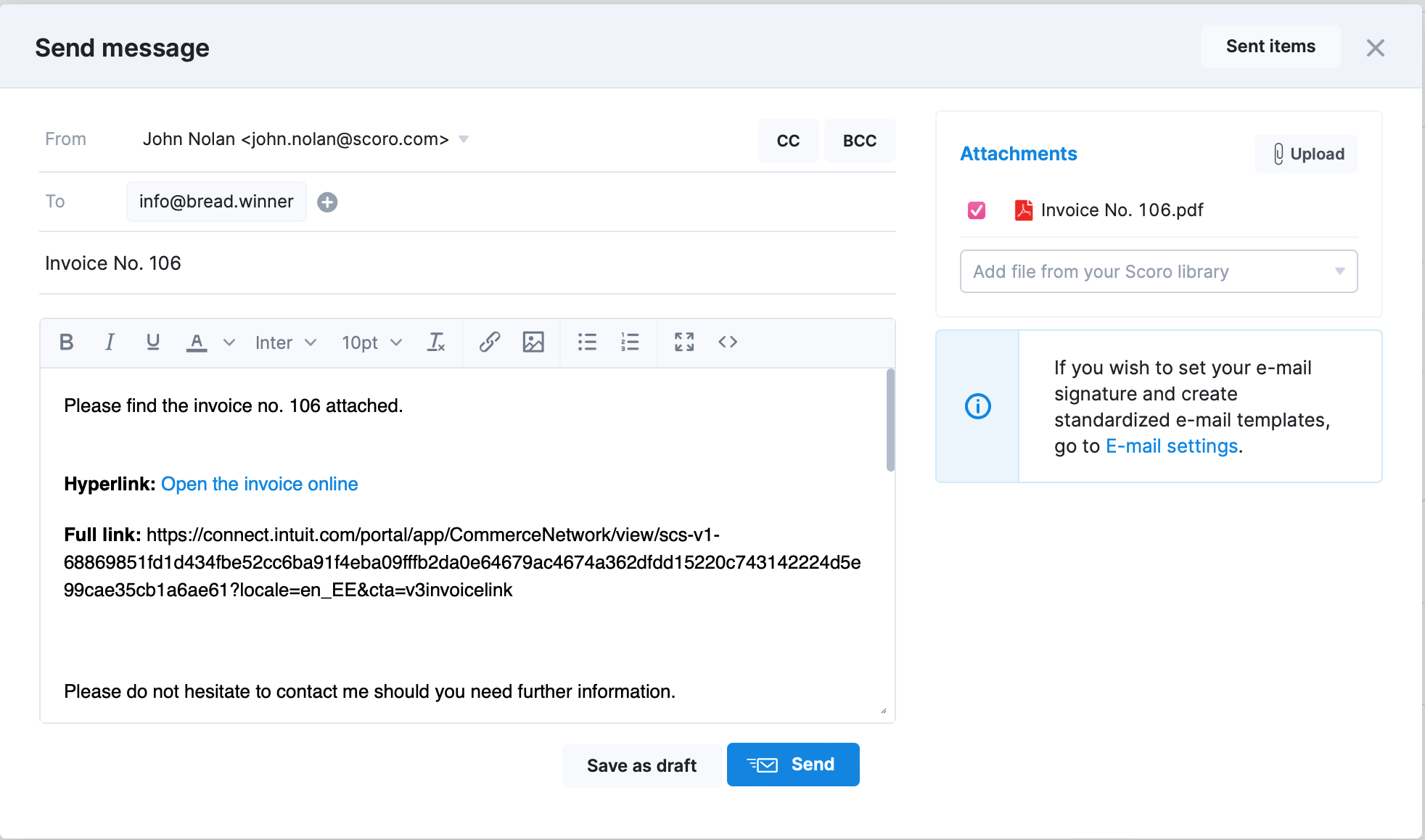Apply italic formatting to text
1425x840 pixels.
(110, 342)
